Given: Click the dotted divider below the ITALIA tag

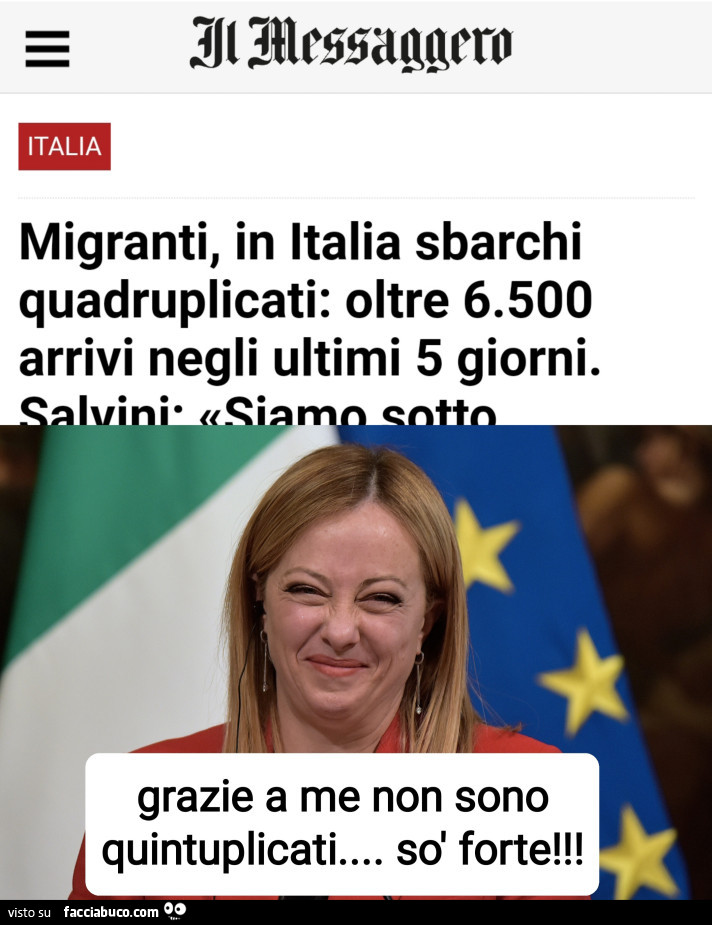Looking at the screenshot, I should pyautogui.click(x=356, y=198).
